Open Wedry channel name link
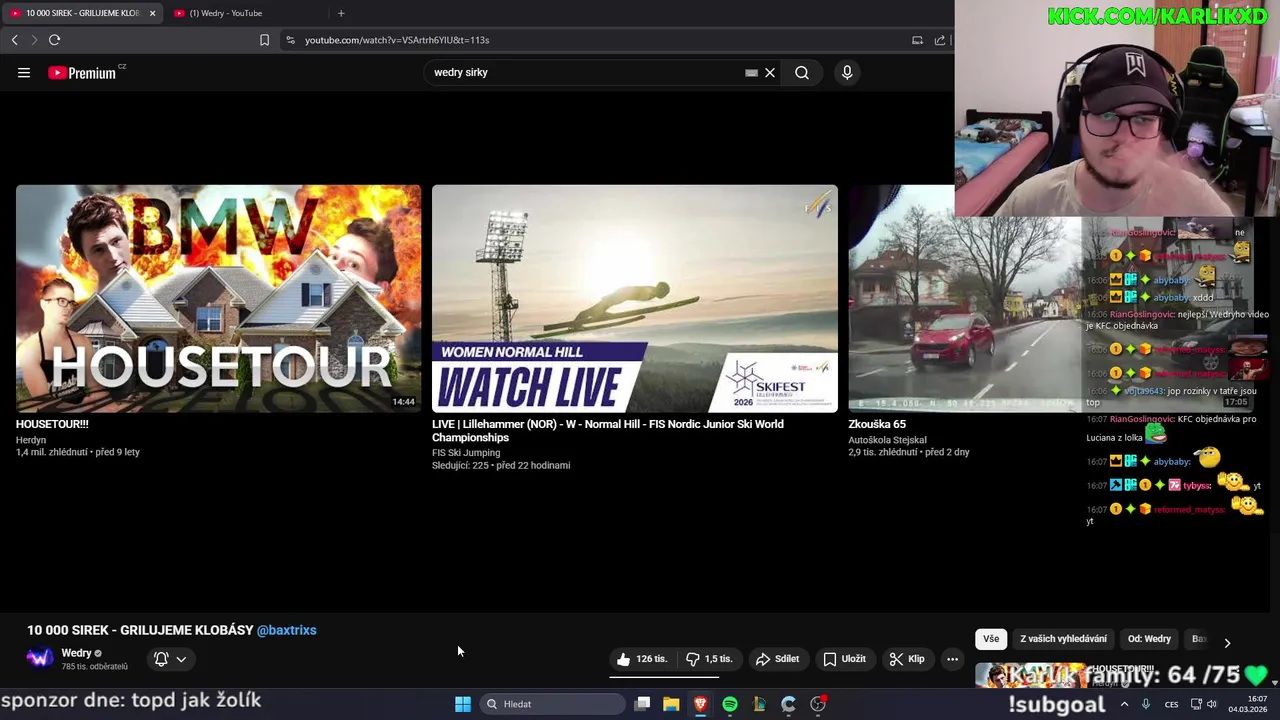 point(76,653)
